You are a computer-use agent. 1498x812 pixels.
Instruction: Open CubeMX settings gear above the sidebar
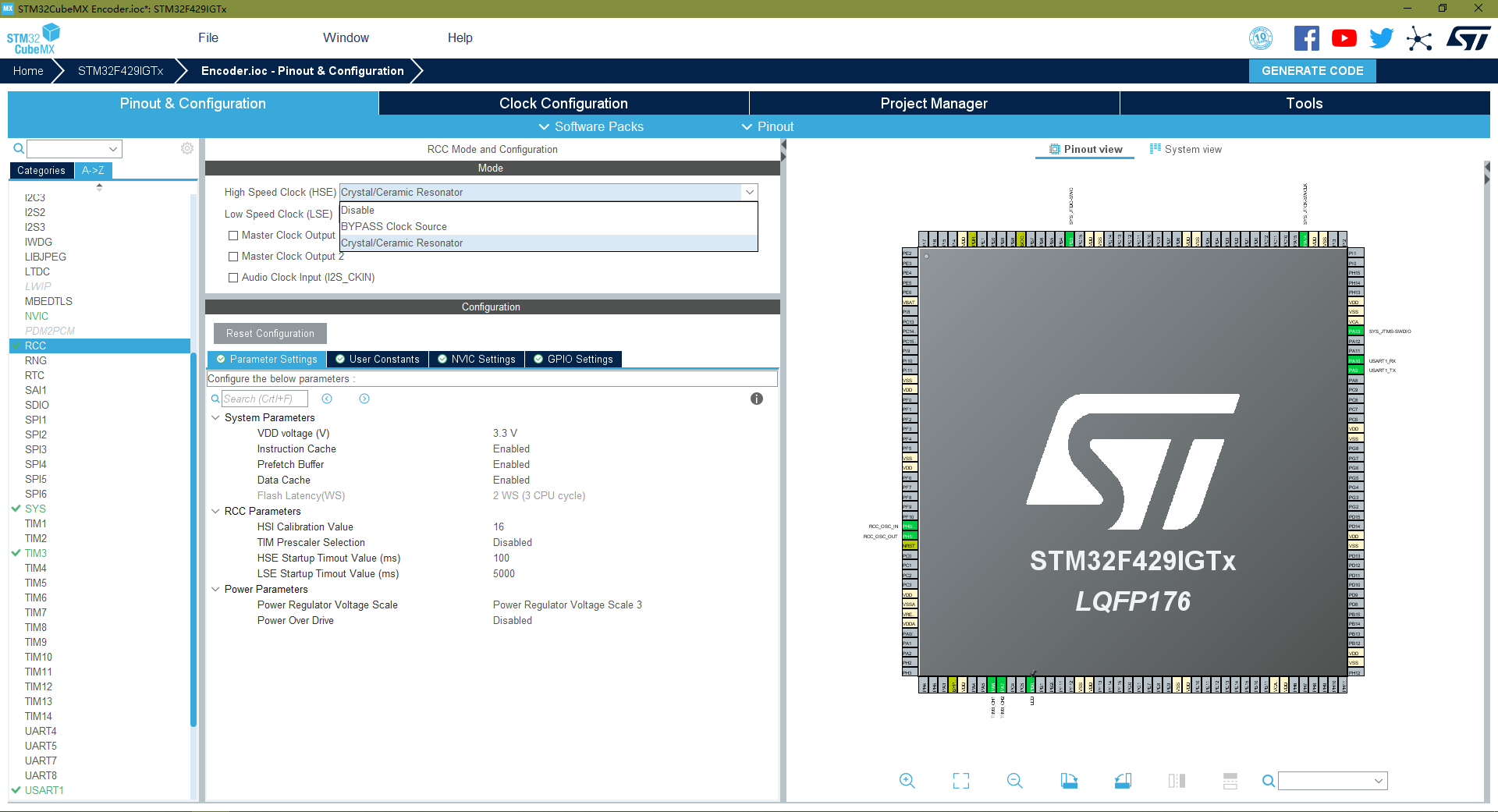[x=186, y=148]
